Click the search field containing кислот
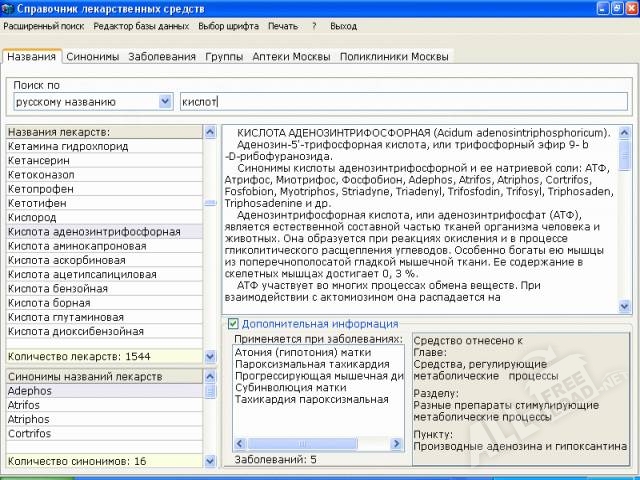Viewport: 640px width, 480px height. (400, 101)
